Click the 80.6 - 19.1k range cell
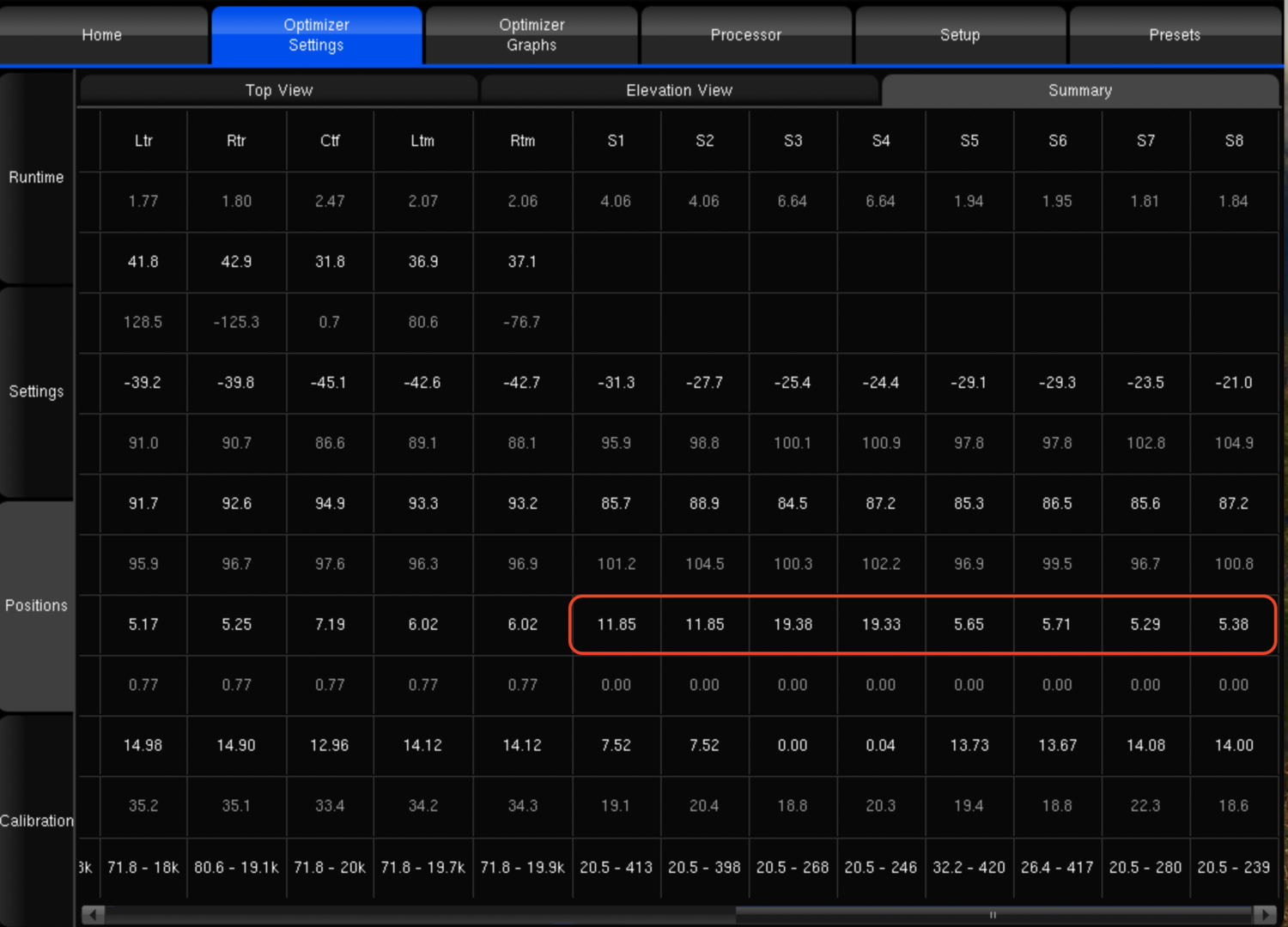Screen dimensions: 1288x927 236,868
